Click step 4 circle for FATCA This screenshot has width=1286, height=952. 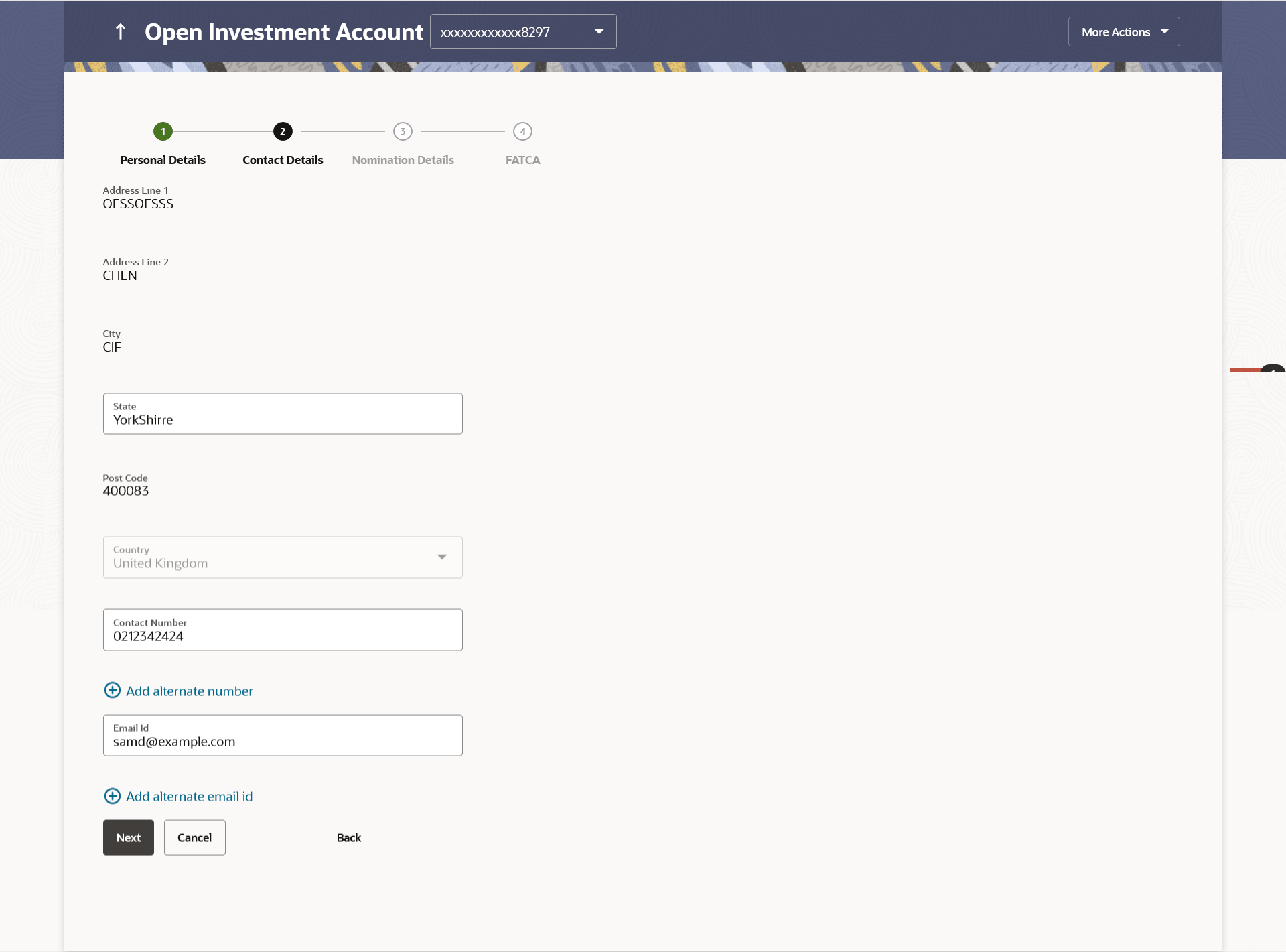(x=522, y=131)
